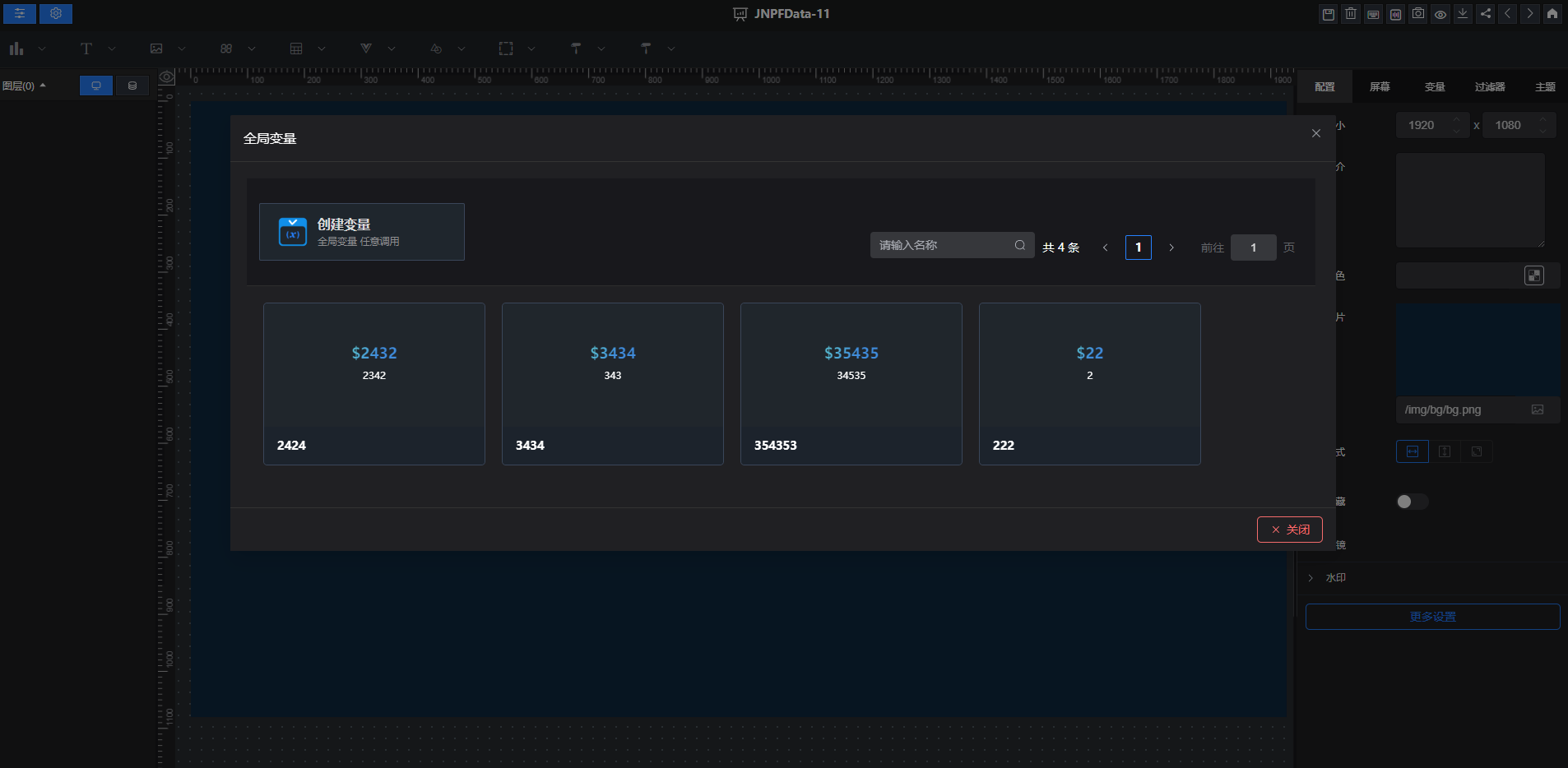Click the 更多设置 button
Screen dimensions: 1568x768
coord(1432,617)
